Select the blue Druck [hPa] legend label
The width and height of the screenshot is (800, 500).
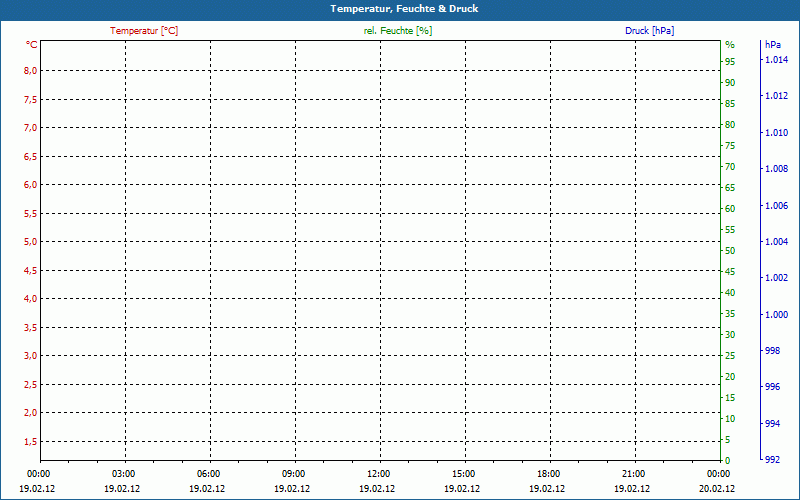pyautogui.click(x=649, y=31)
